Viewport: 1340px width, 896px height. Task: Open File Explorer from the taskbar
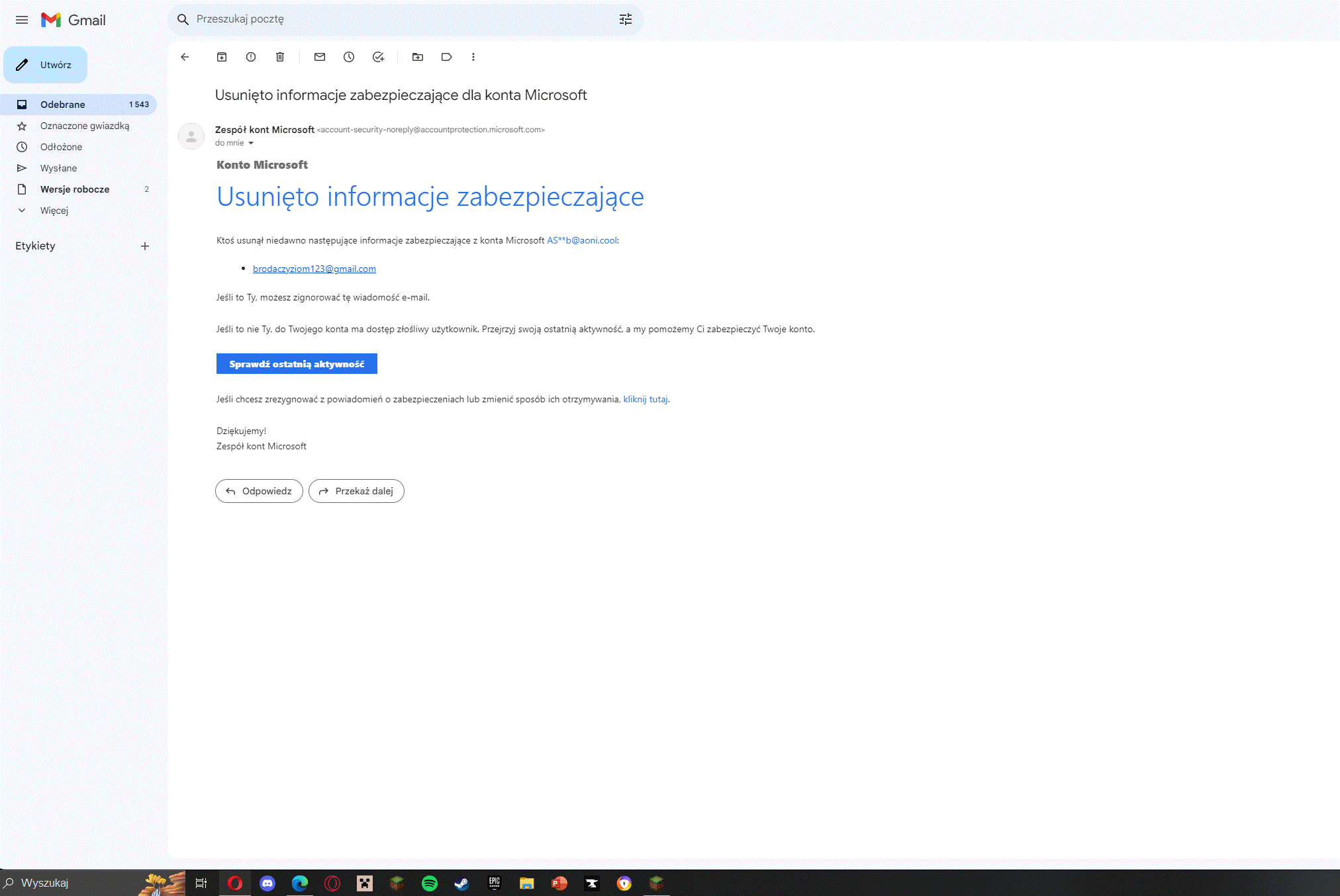point(527,883)
